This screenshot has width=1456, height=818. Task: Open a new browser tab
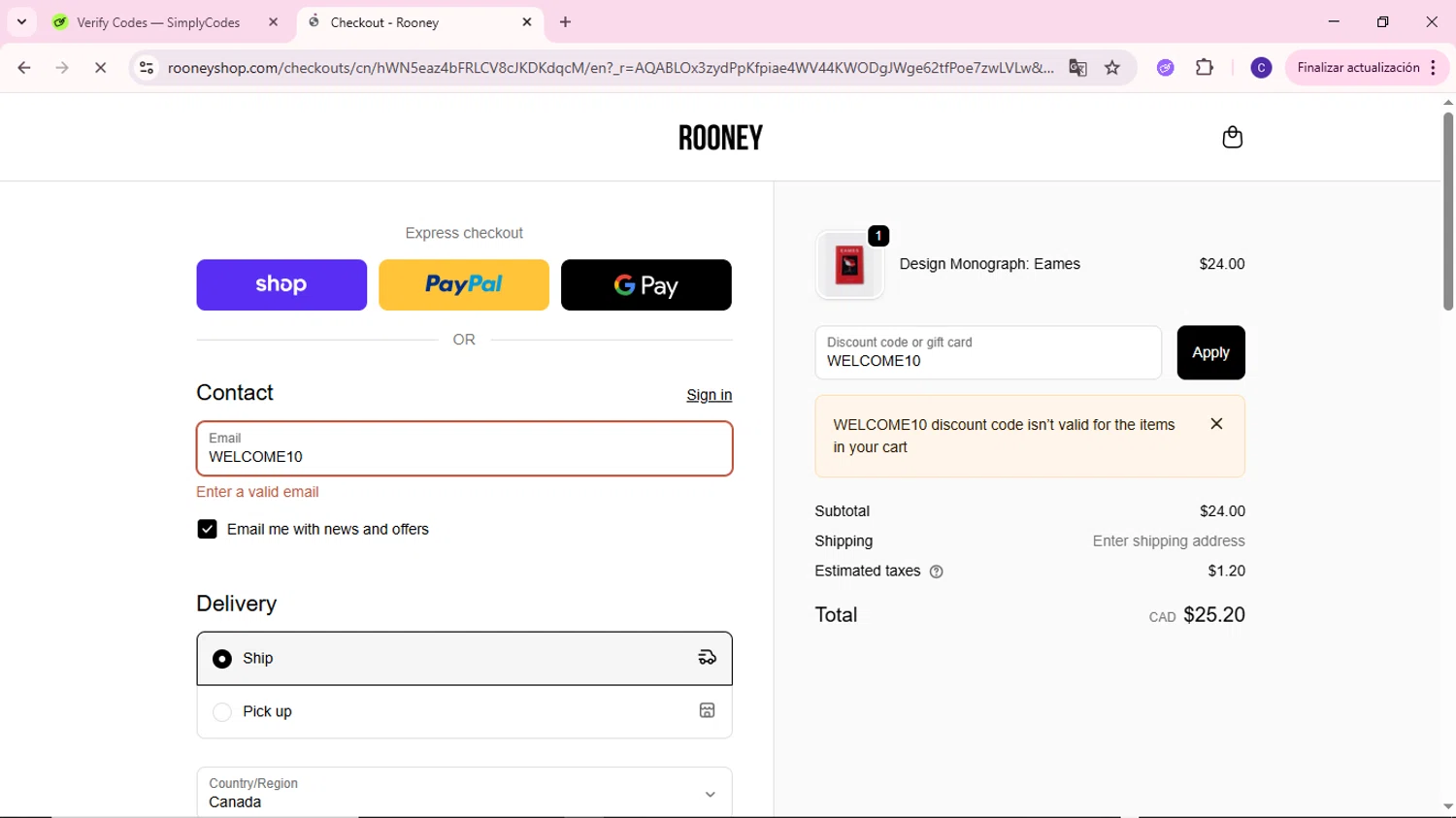(x=566, y=21)
